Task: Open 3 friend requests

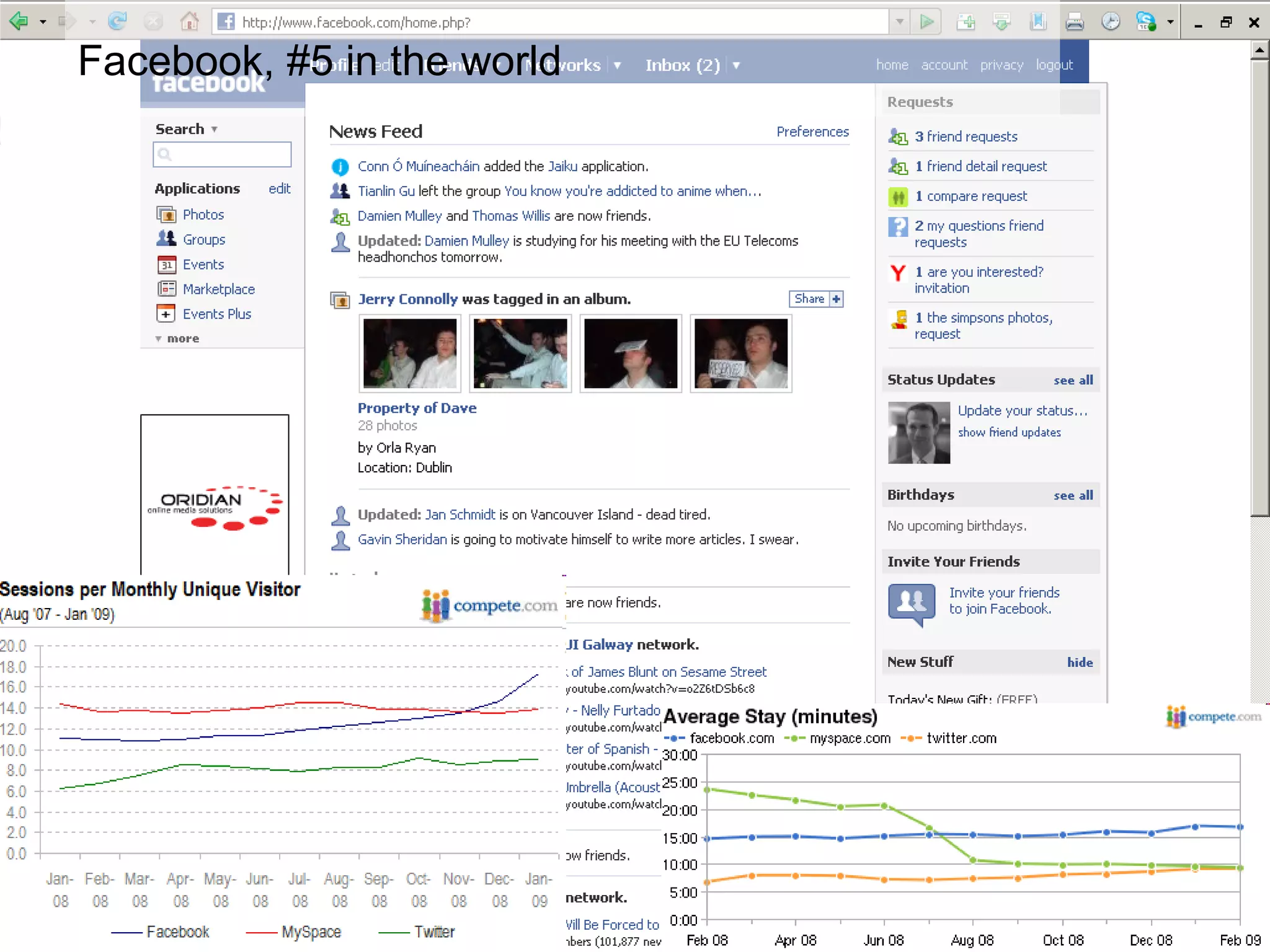Action: click(966, 136)
